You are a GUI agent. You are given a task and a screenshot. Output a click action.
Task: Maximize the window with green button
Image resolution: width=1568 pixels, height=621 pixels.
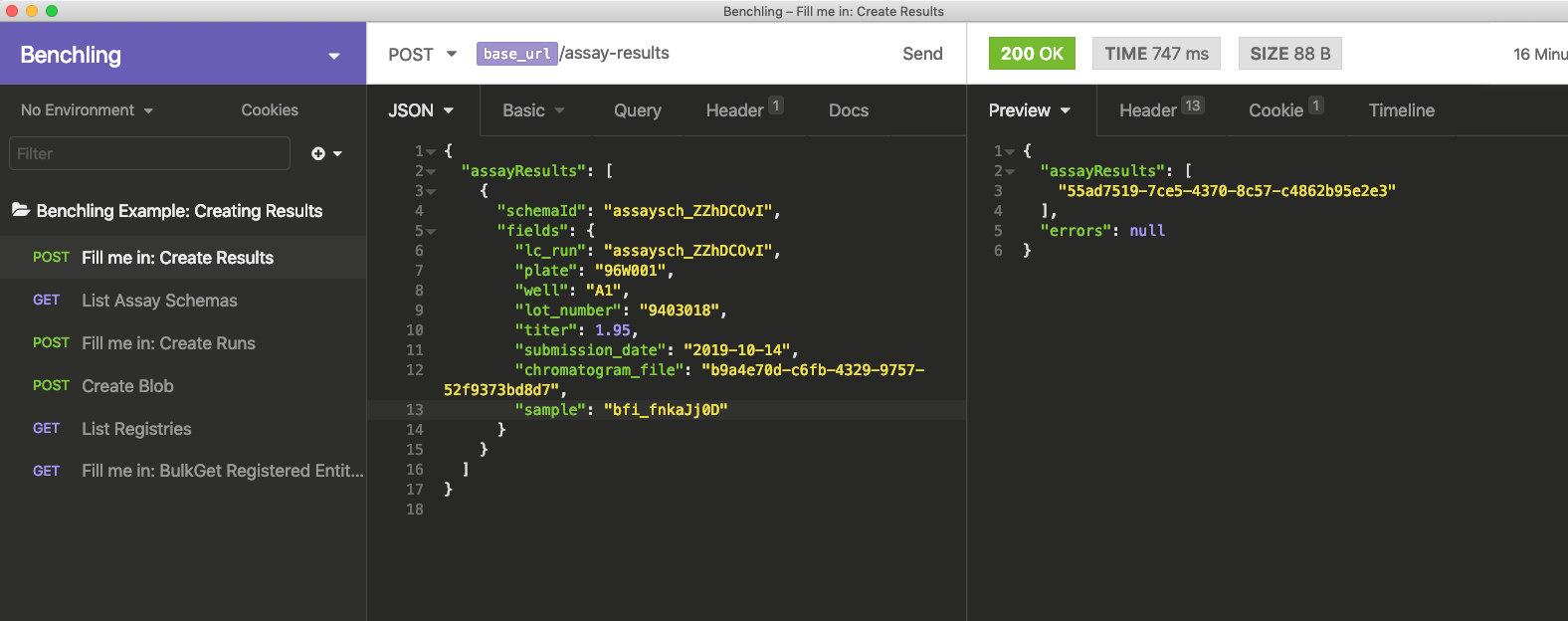52,11
